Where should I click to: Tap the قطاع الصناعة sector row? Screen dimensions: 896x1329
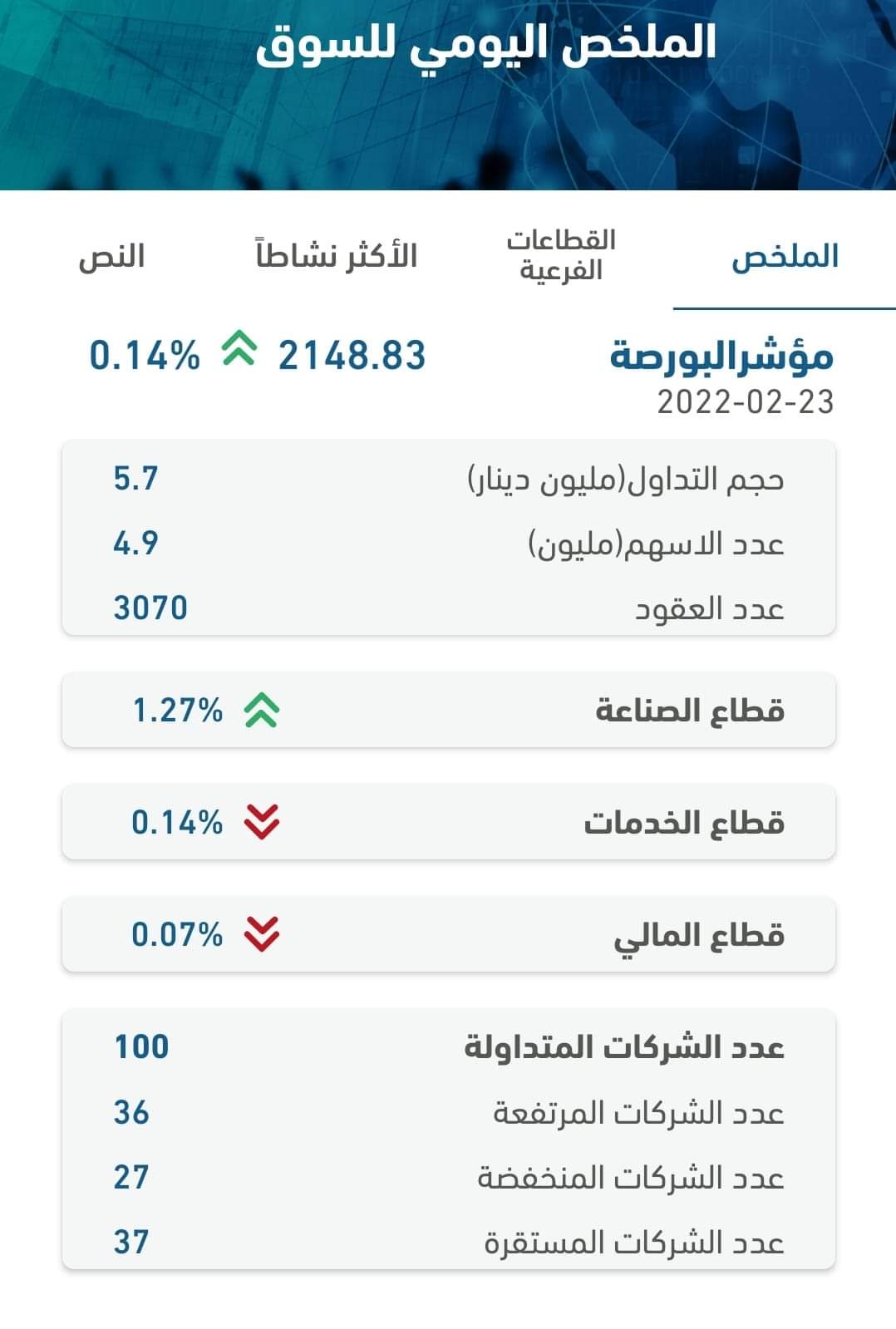[x=448, y=711]
